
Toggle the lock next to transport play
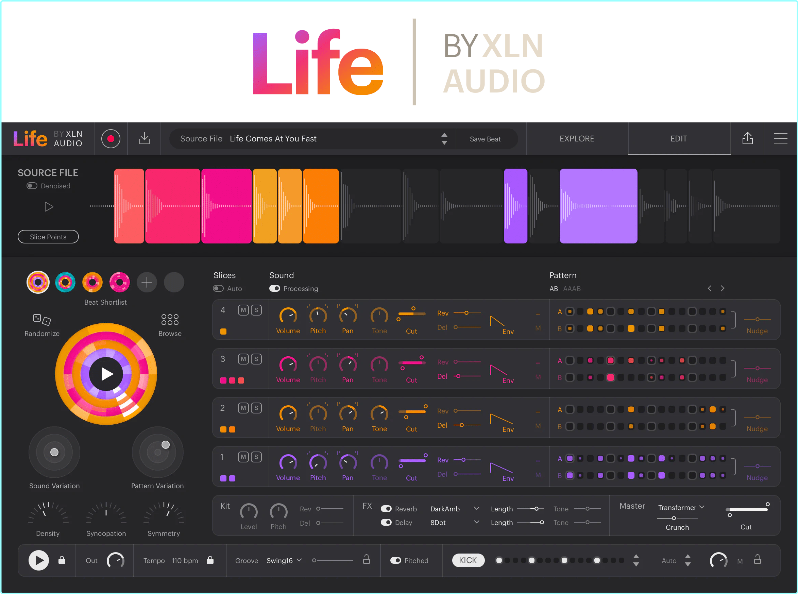click(62, 560)
